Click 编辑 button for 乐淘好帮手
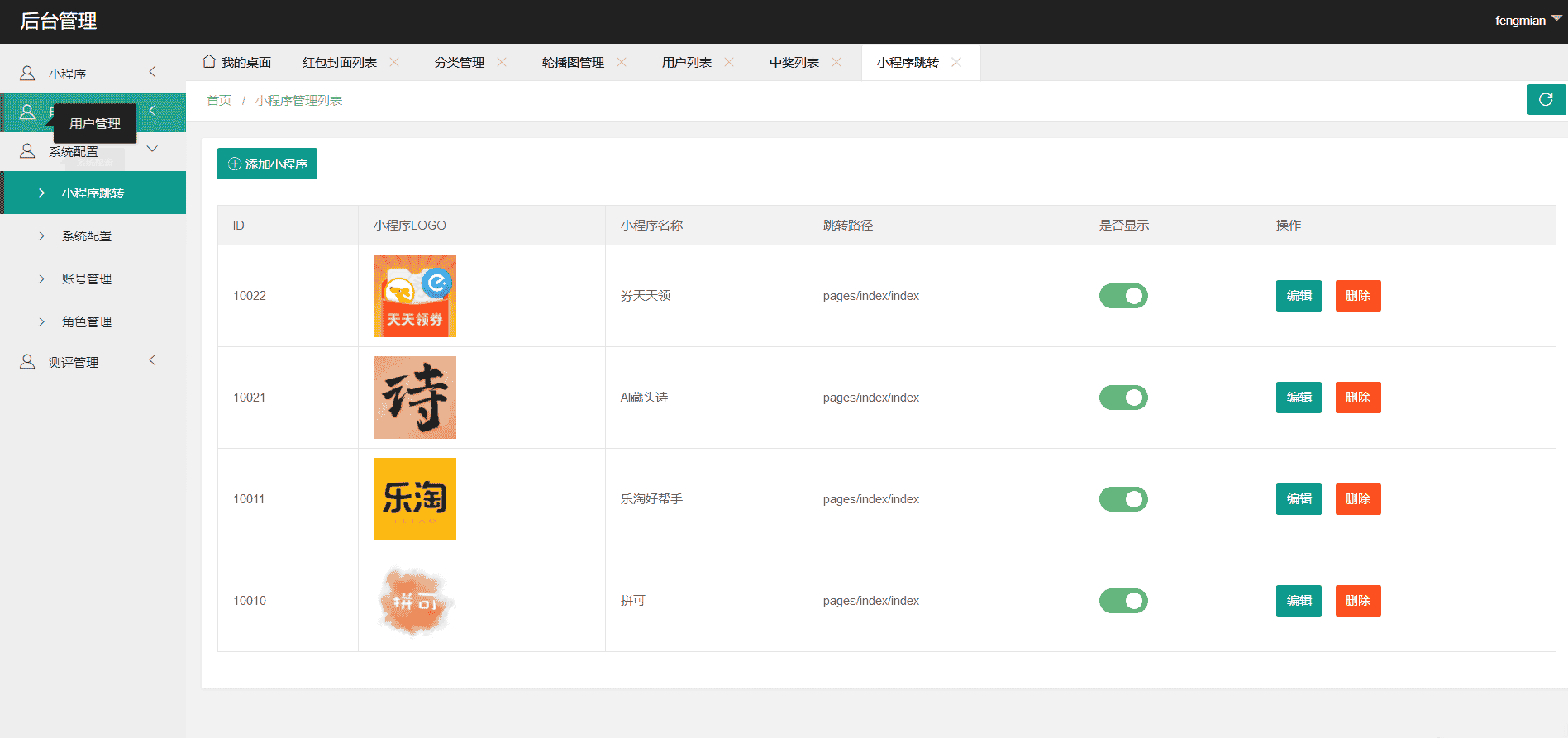 (x=1299, y=499)
